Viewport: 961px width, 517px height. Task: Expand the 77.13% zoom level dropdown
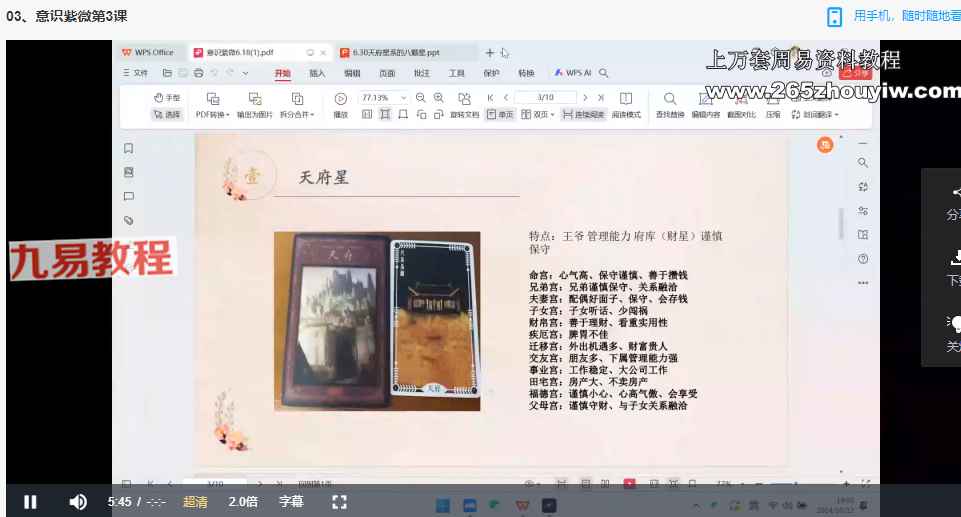[404, 98]
